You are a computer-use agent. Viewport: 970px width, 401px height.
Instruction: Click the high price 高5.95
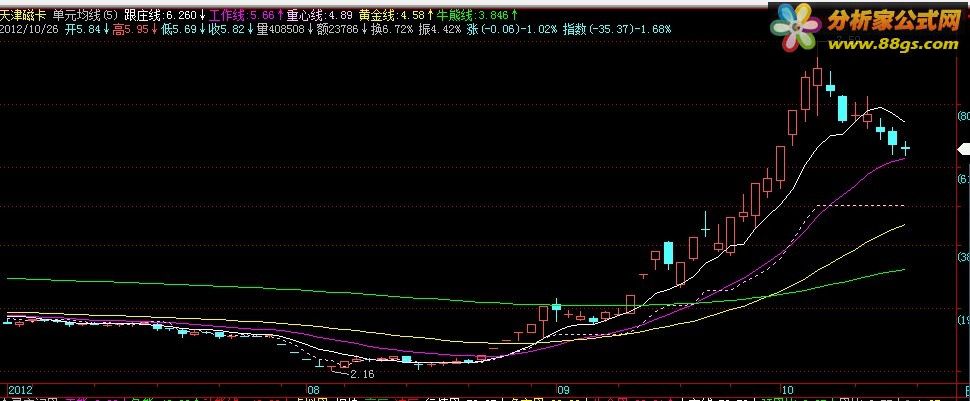(x=129, y=29)
